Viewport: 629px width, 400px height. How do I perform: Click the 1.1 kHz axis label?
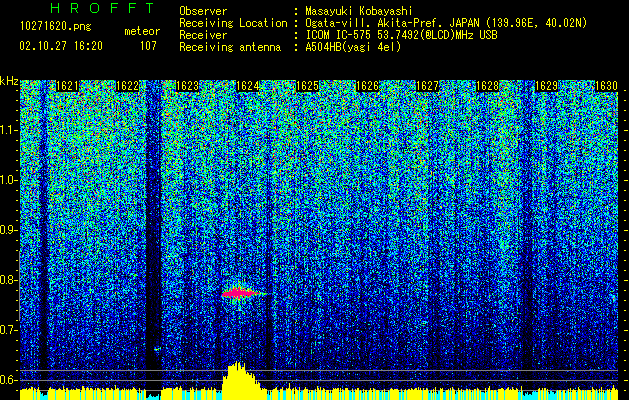tap(9, 130)
